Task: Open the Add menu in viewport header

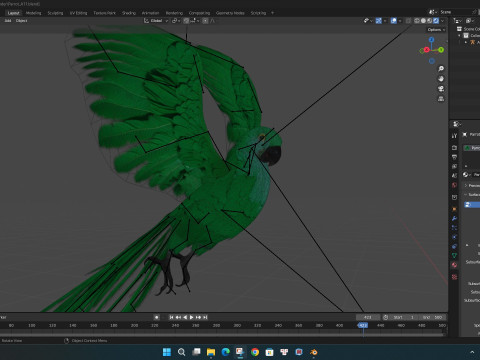Action: [x=8, y=21]
